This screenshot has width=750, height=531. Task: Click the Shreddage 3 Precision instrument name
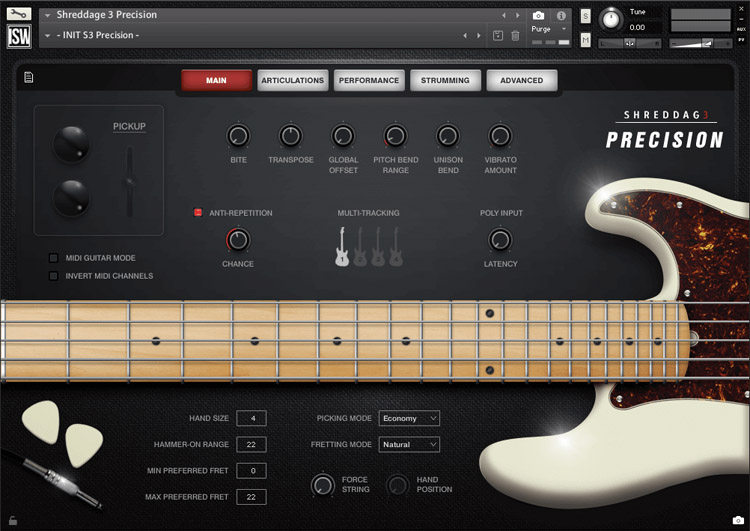[x=107, y=15]
